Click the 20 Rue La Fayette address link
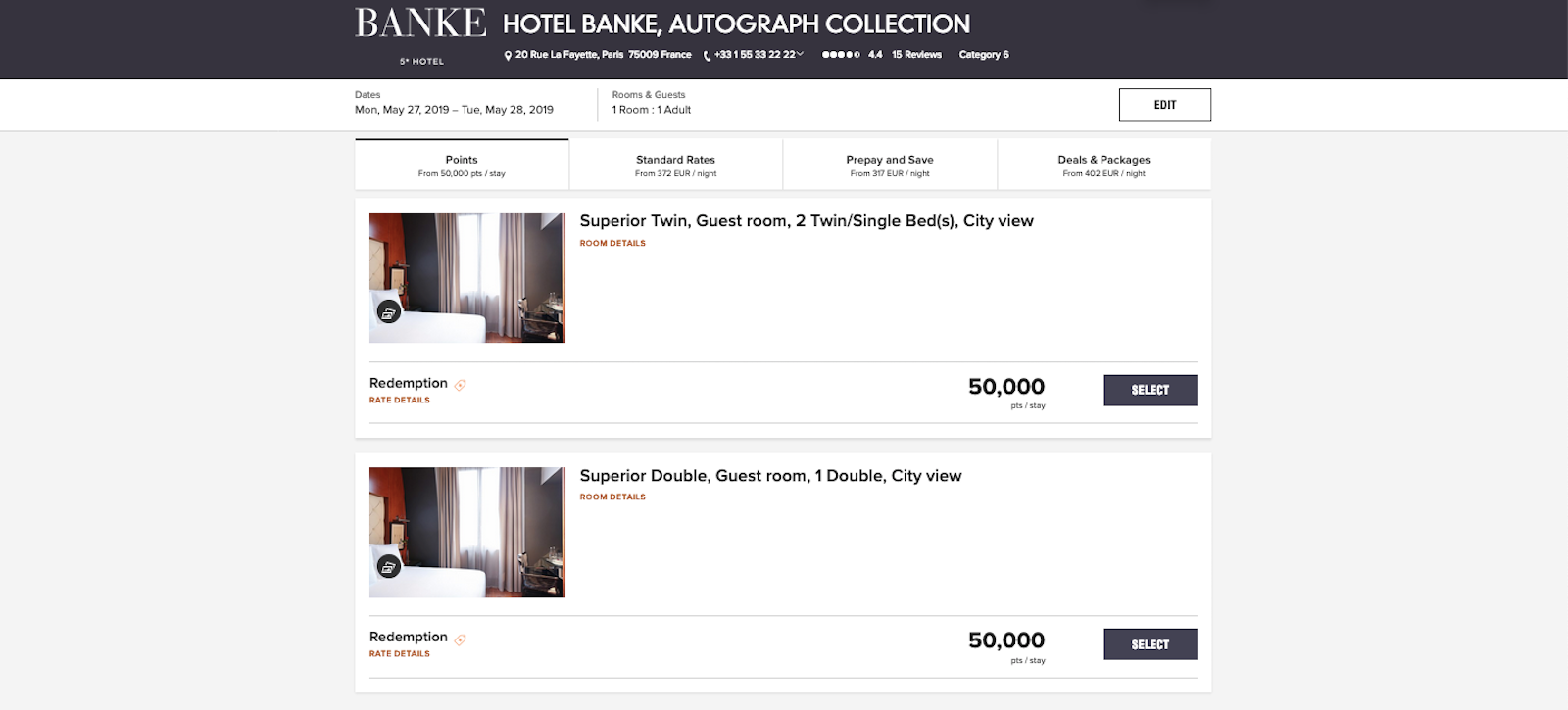Viewport: 1568px width, 710px height. pyautogui.click(x=603, y=55)
